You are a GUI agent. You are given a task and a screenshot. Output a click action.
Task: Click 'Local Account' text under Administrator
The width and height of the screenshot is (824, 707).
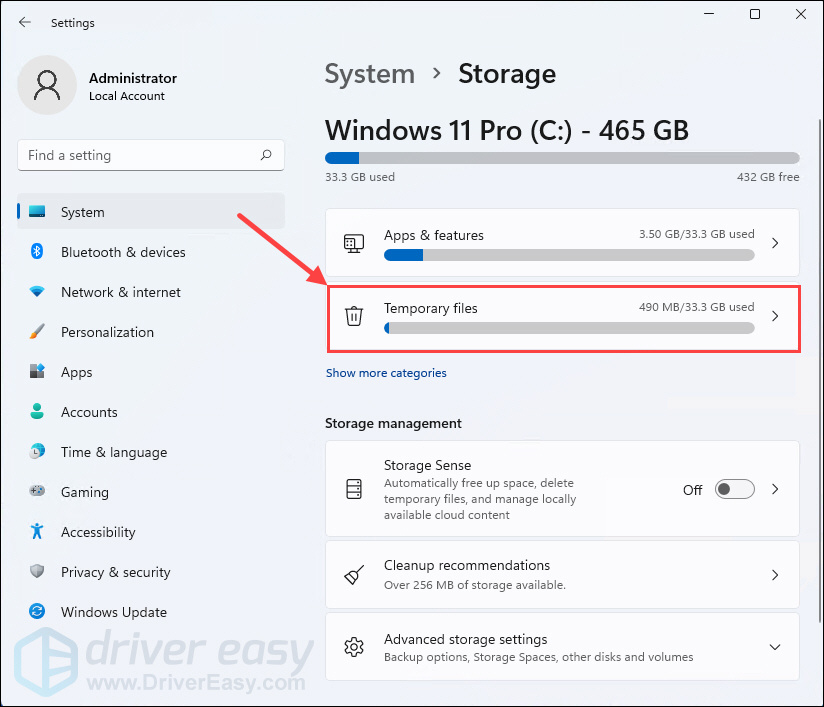coord(127,96)
